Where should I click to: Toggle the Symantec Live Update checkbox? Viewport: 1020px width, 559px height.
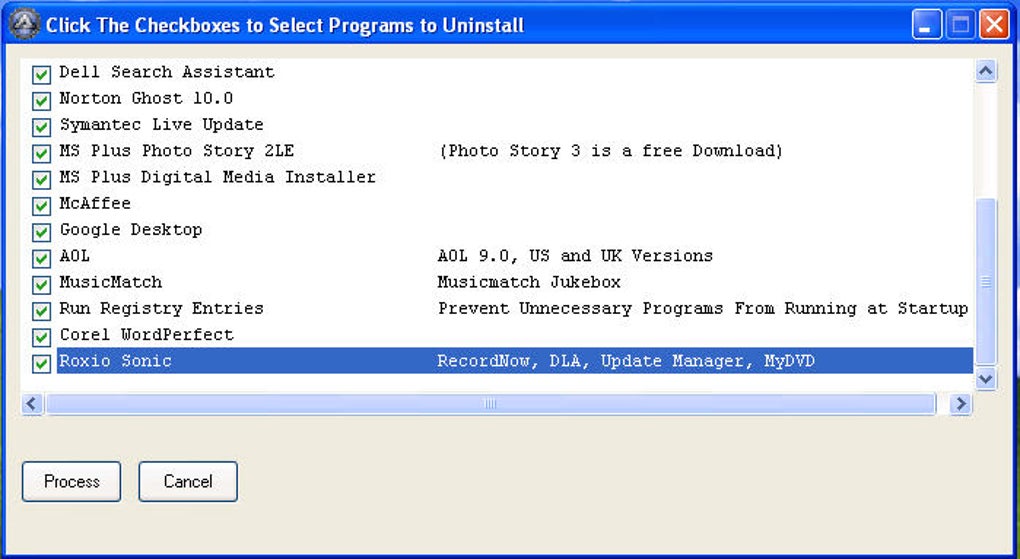coord(41,127)
